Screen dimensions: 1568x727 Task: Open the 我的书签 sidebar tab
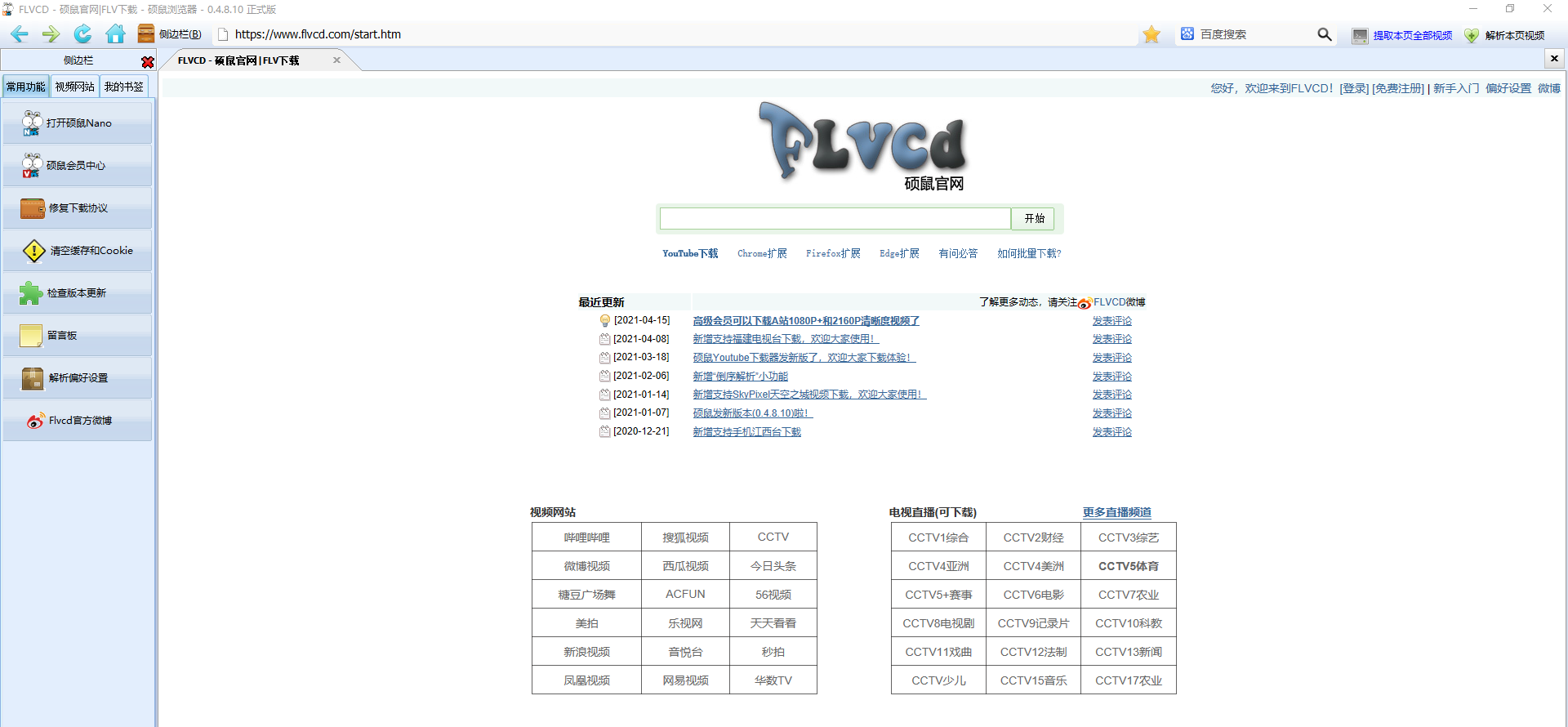coord(123,87)
